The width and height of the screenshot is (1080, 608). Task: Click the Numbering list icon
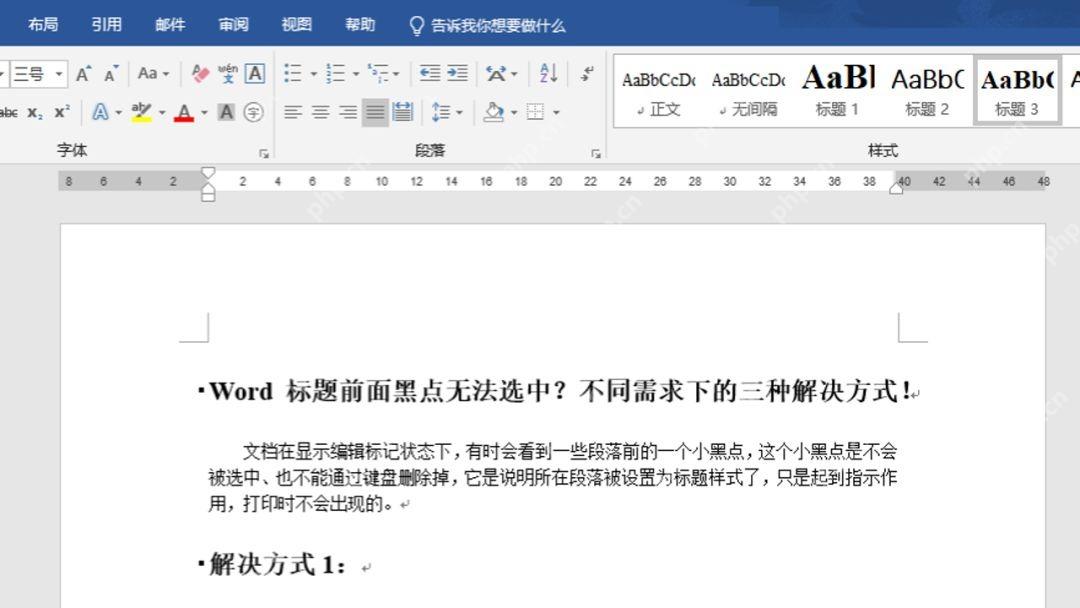coord(335,73)
